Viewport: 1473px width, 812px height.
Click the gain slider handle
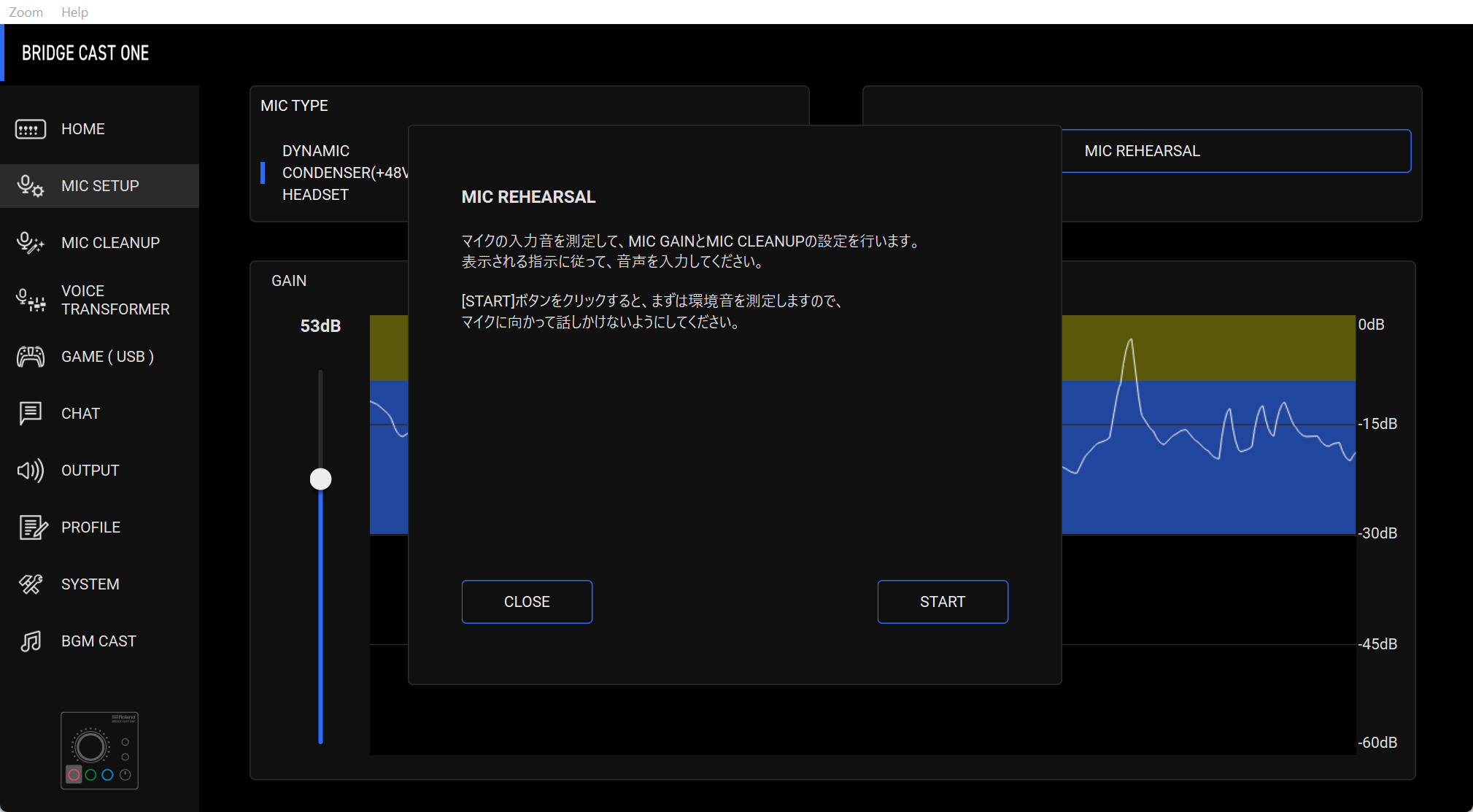tap(320, 479)
